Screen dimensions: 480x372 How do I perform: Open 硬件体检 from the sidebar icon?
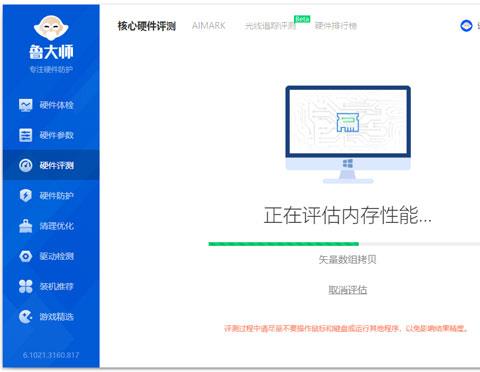[26, 105]
